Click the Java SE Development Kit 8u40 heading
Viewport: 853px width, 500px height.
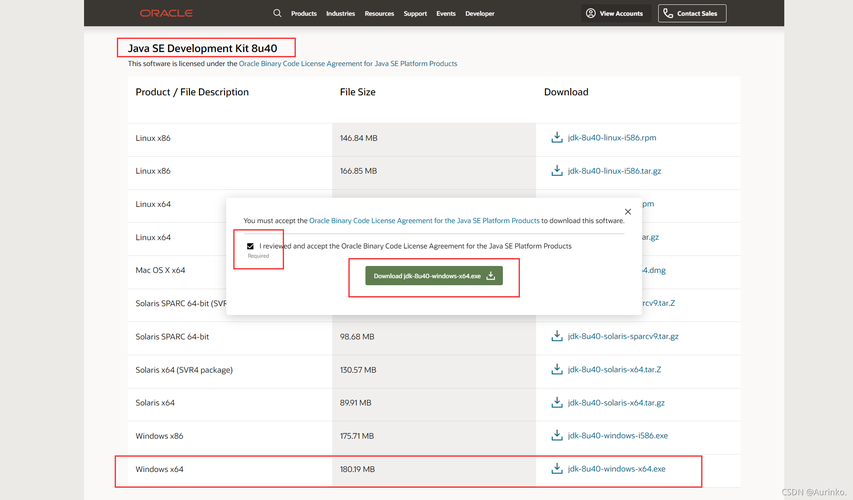202,48
